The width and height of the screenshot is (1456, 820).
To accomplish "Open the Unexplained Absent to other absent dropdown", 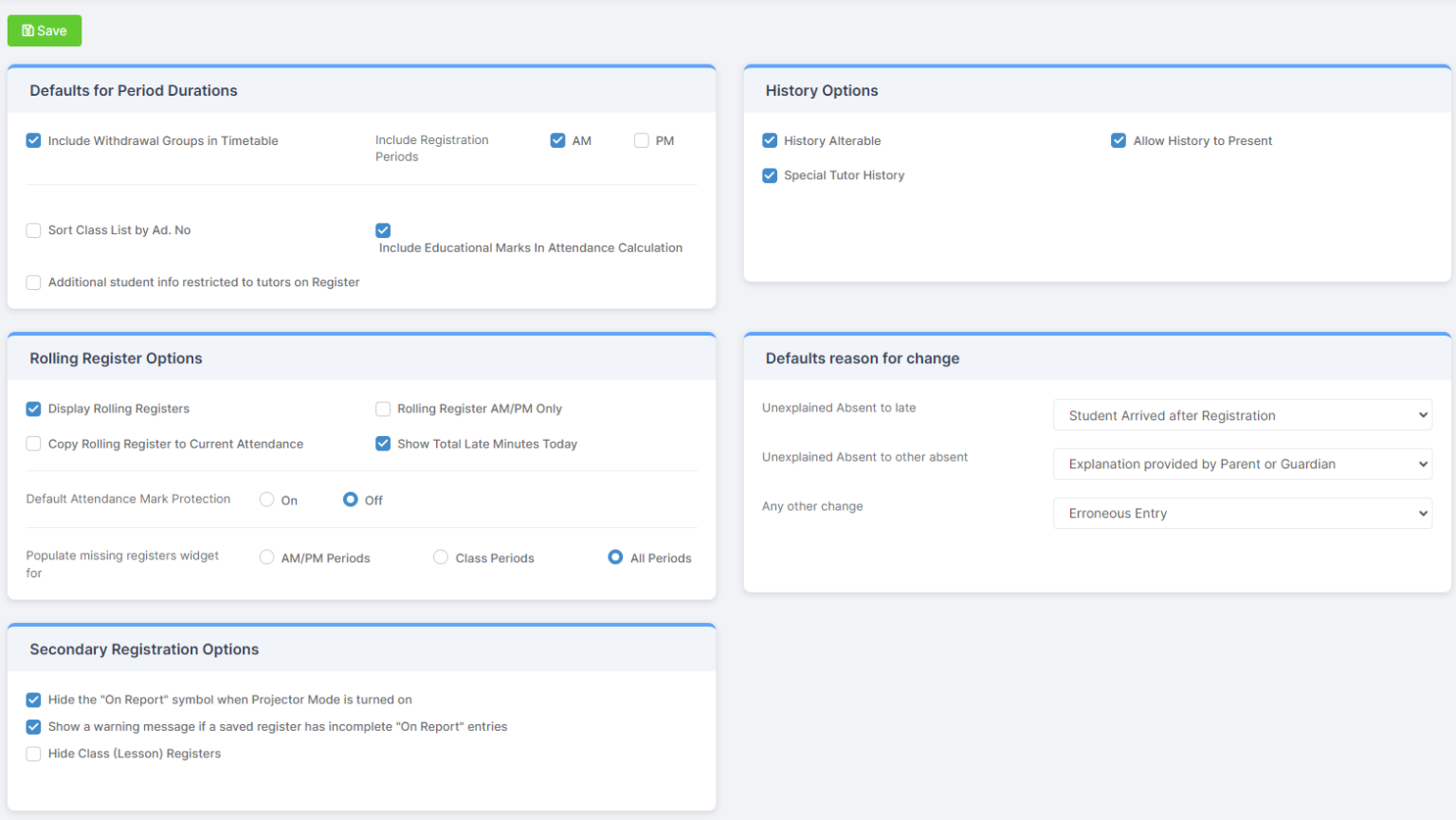I will pos(1242,465).
